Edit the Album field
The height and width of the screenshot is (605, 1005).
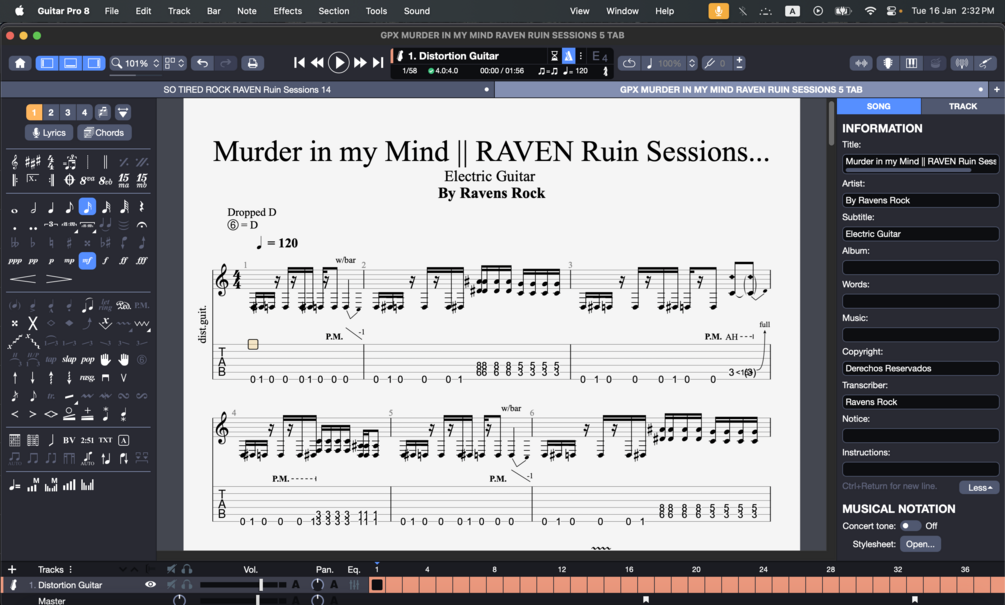tap(920, 267)
